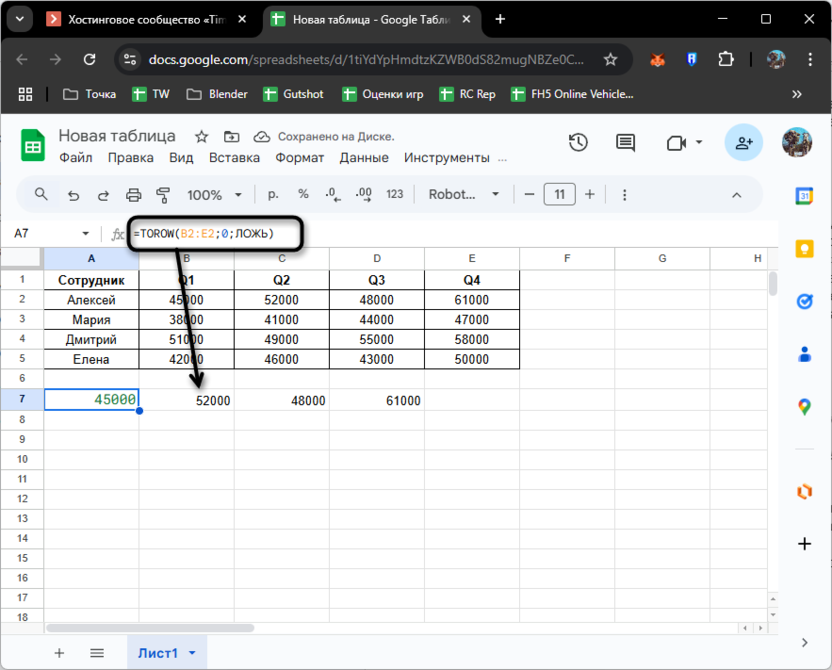Open Google Maps in side panel
Screen dimensions: 832x670
(805, 406)
